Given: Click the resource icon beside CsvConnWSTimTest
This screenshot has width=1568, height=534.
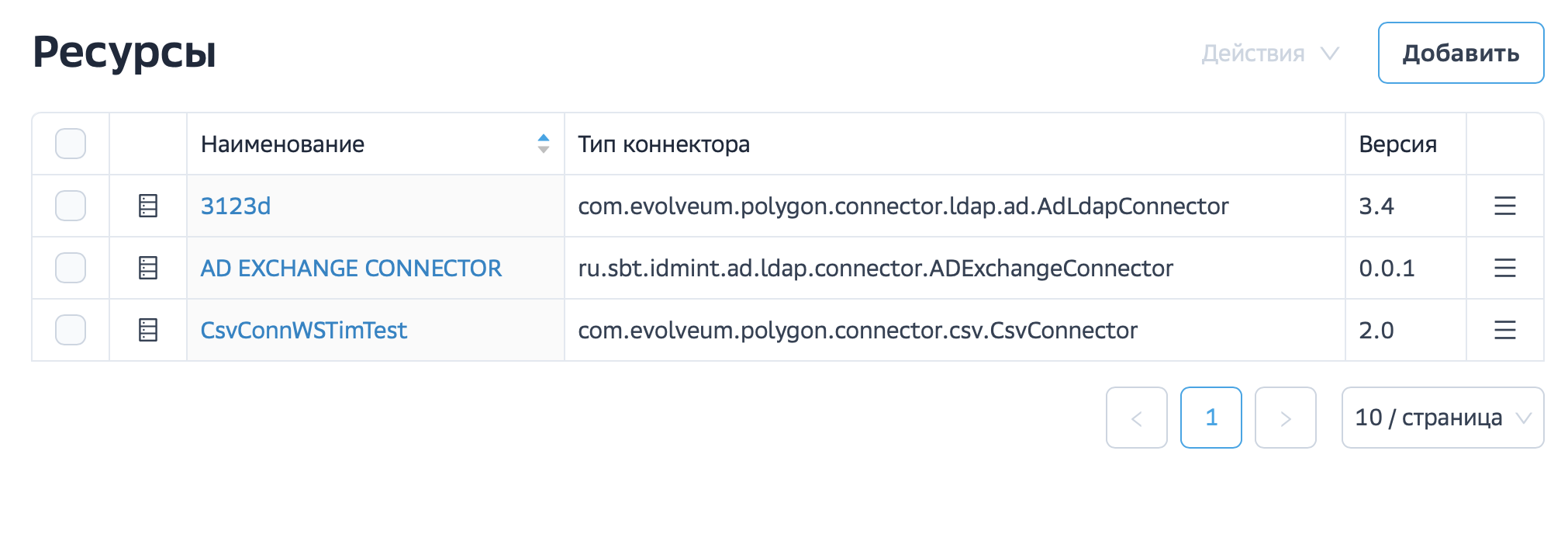Looking at the screenshot, I should click(x=148, y=330).
